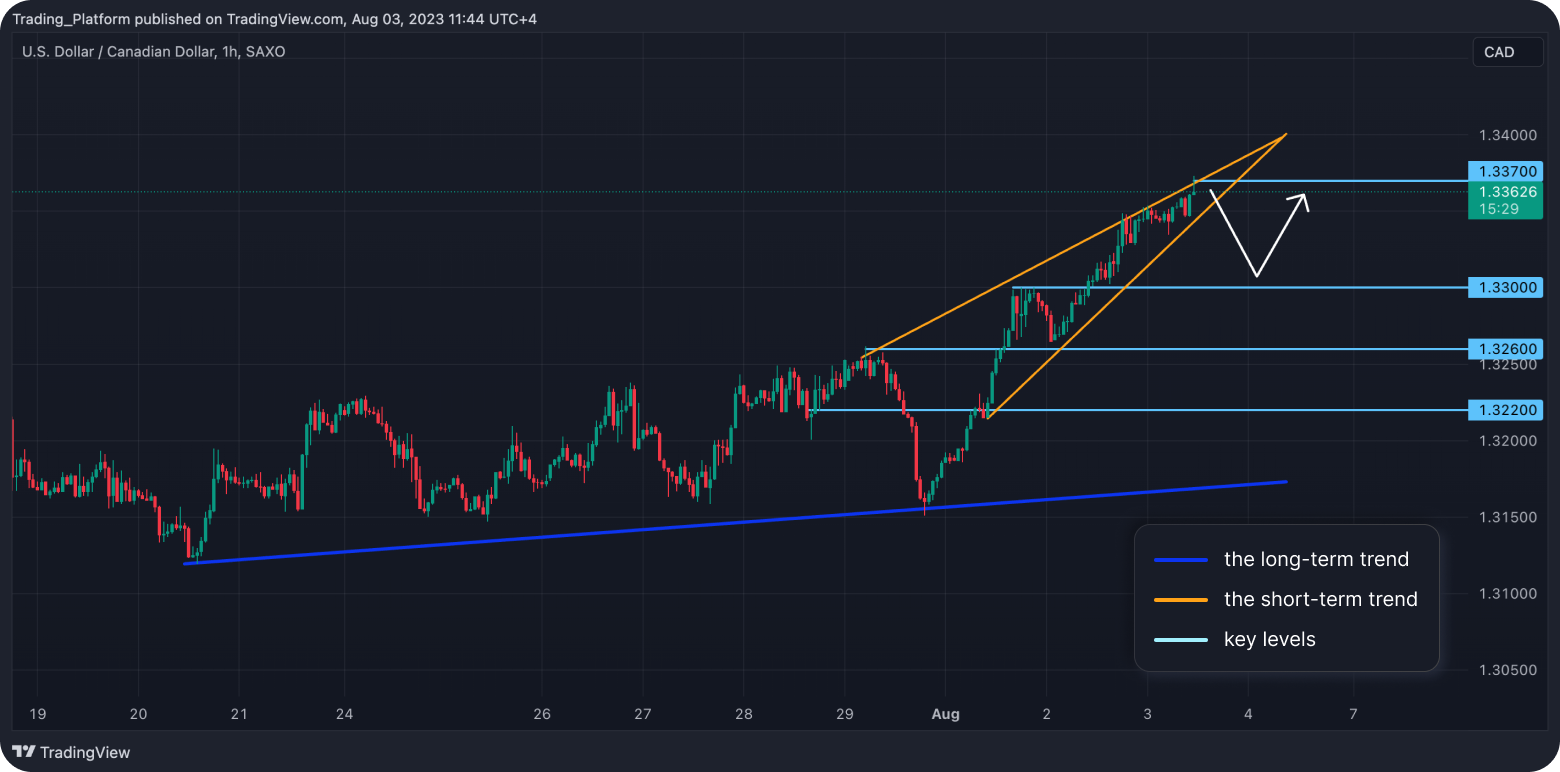Click the 1.31000 price axis value

(x=1508, y=594)
